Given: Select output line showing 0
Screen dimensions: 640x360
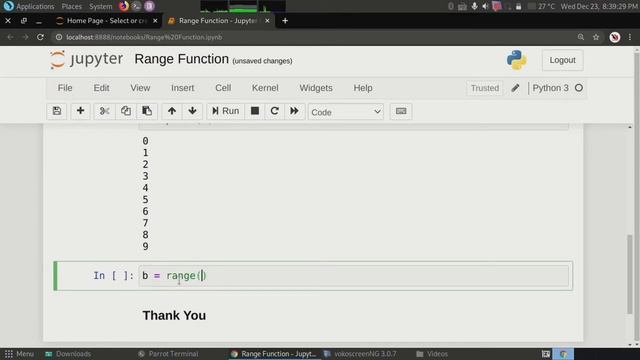Looking at the screenshot, I should click(145, 141).
